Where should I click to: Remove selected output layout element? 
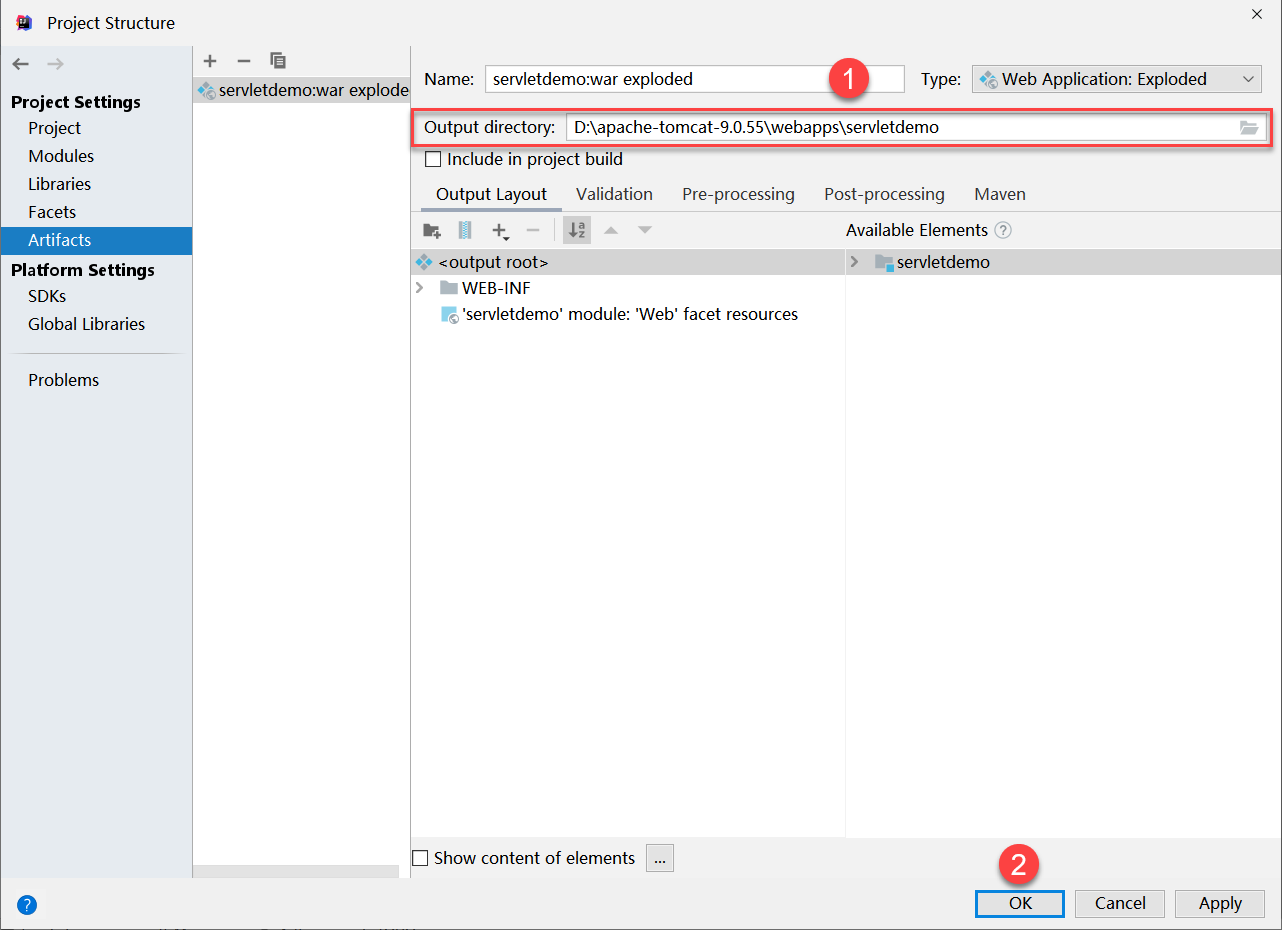click(533, 230)
